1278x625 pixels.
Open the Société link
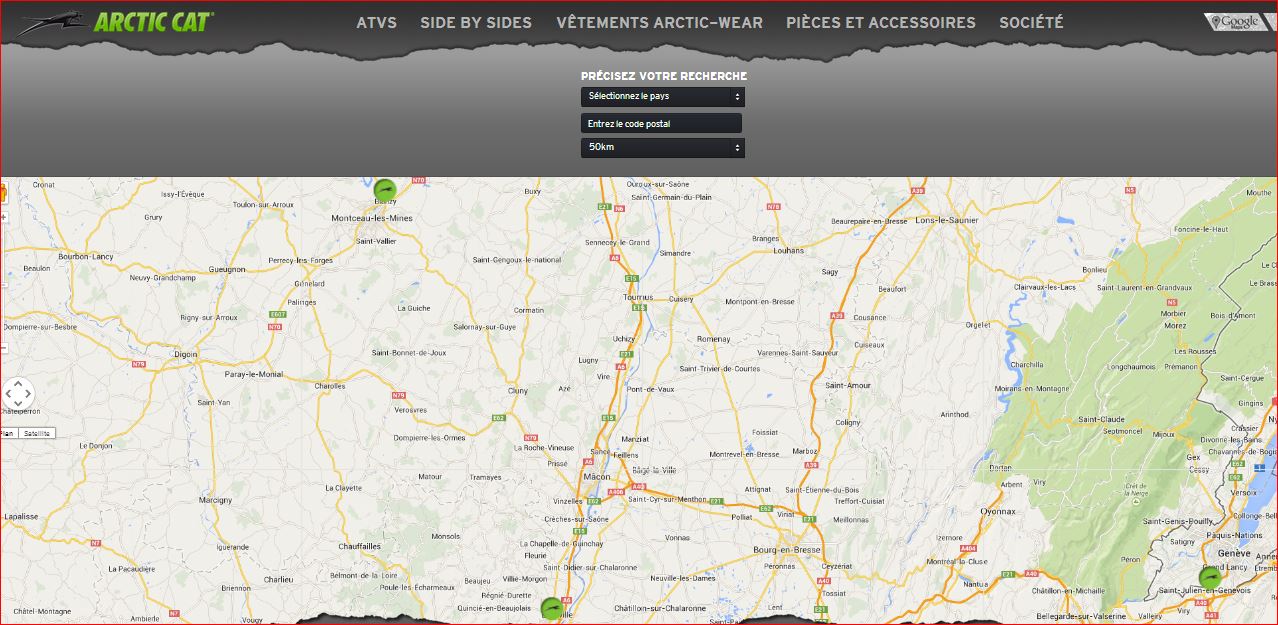tap(1031, 22)
